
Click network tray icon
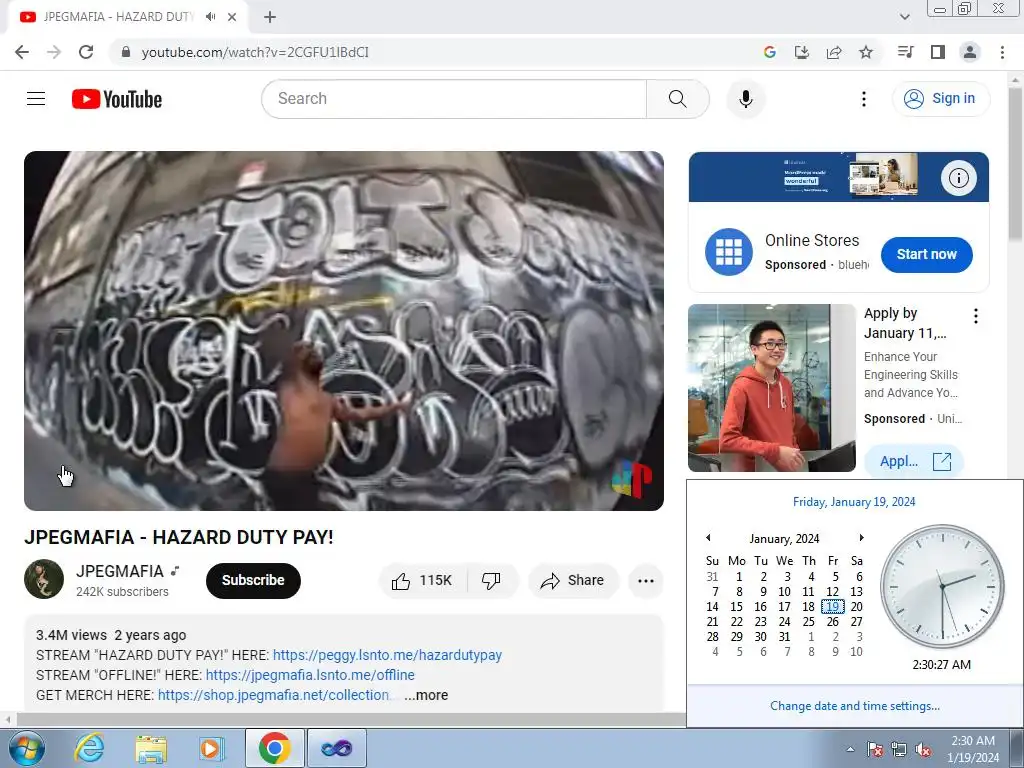point(899,749)
